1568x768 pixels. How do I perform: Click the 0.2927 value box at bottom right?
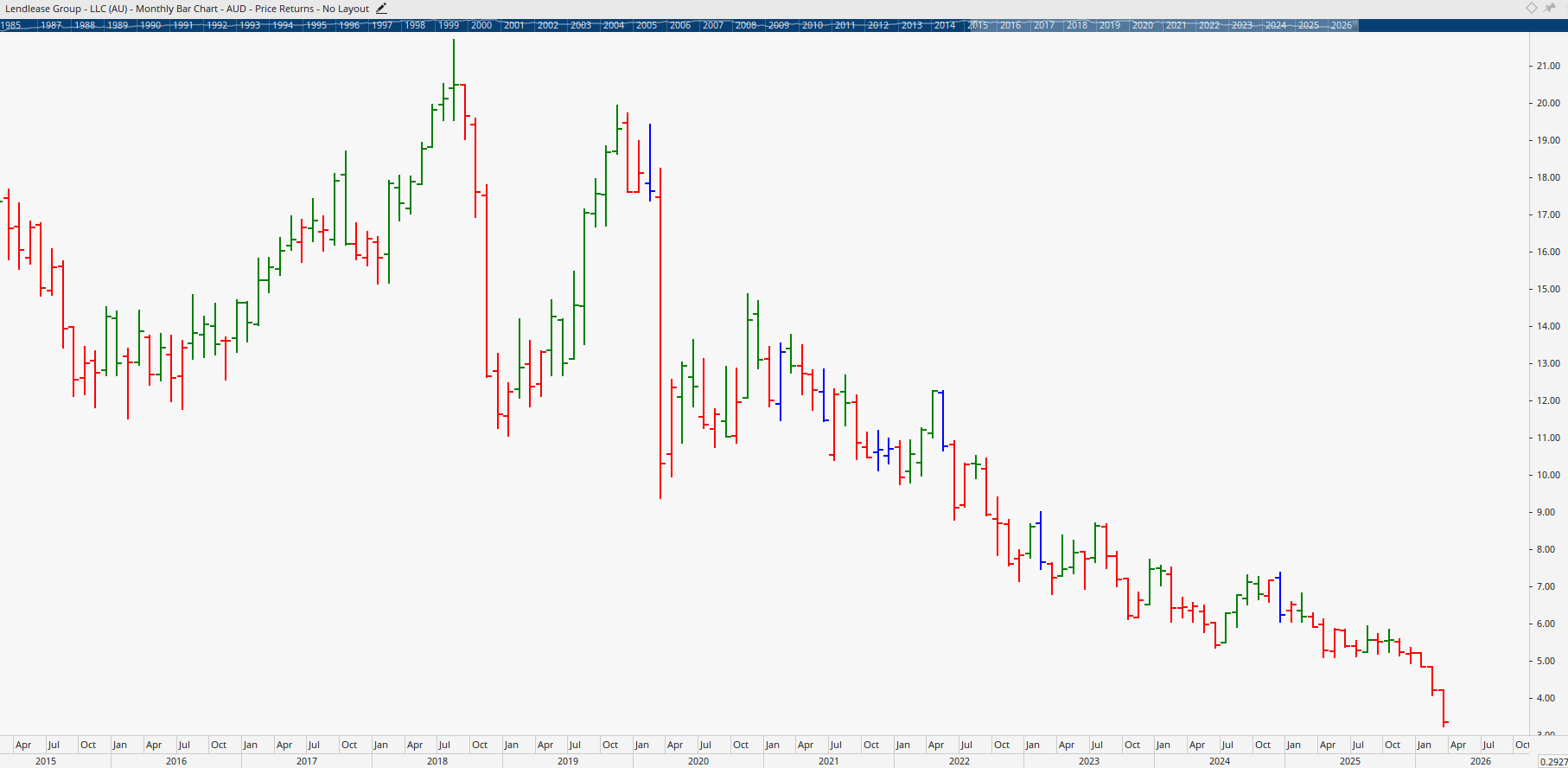1553,761
